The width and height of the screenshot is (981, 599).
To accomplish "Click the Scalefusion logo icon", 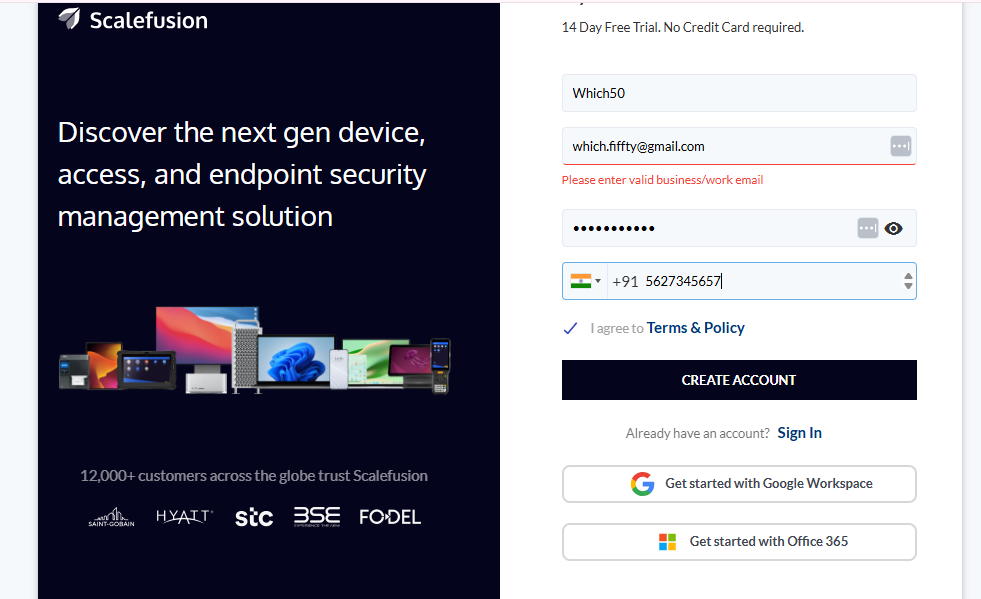I will (x=69, y=18).
